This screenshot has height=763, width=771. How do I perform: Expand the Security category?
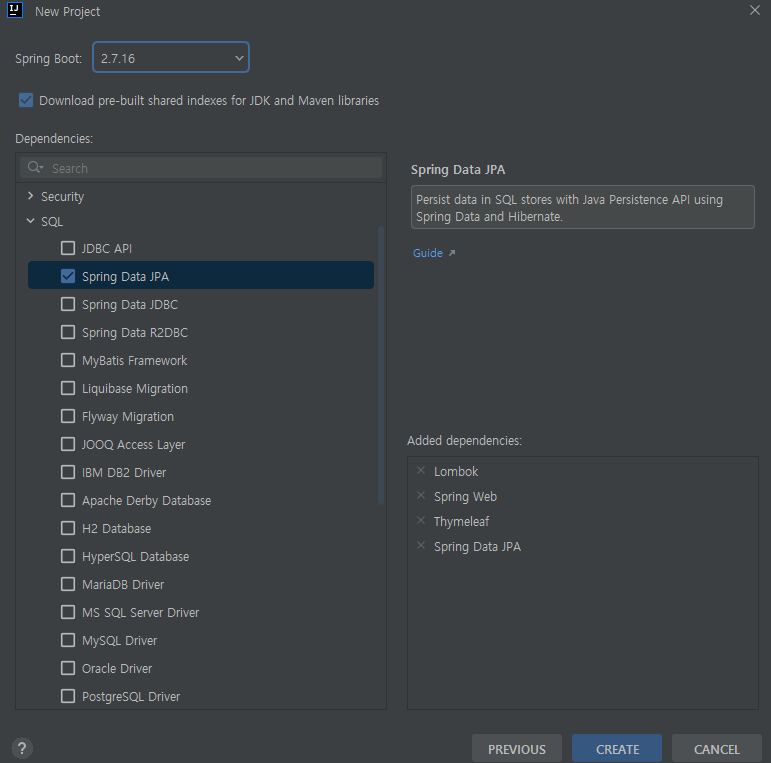(x=30, y=196)
